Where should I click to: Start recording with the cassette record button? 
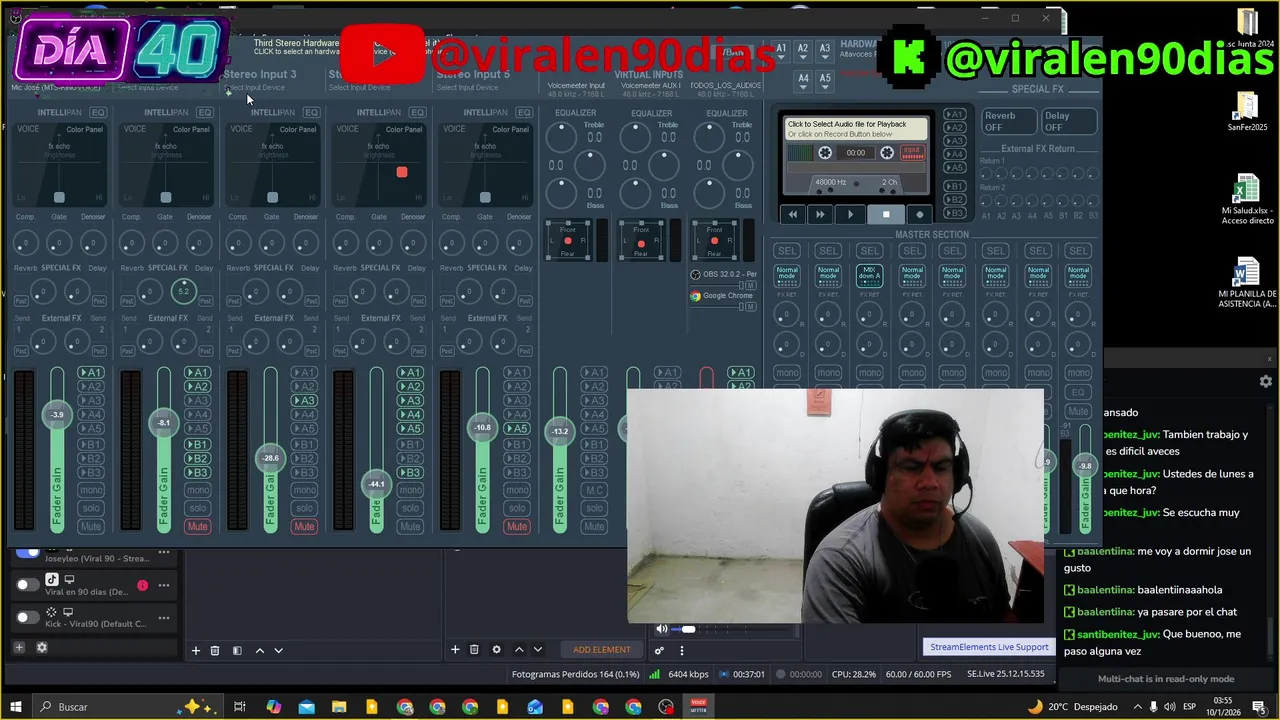tap(920, 214)
